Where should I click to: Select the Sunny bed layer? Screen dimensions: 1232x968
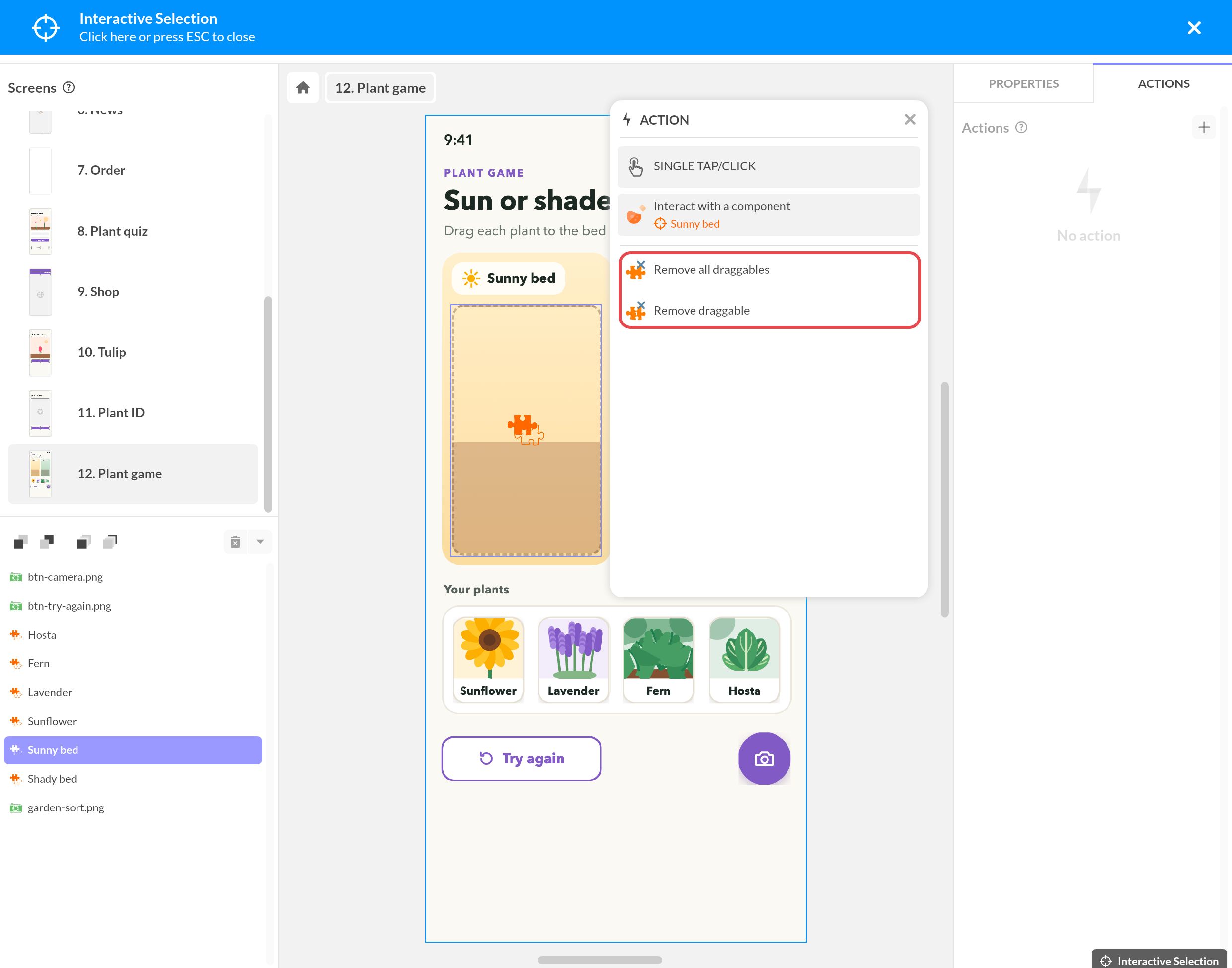[x=133, y=750]
